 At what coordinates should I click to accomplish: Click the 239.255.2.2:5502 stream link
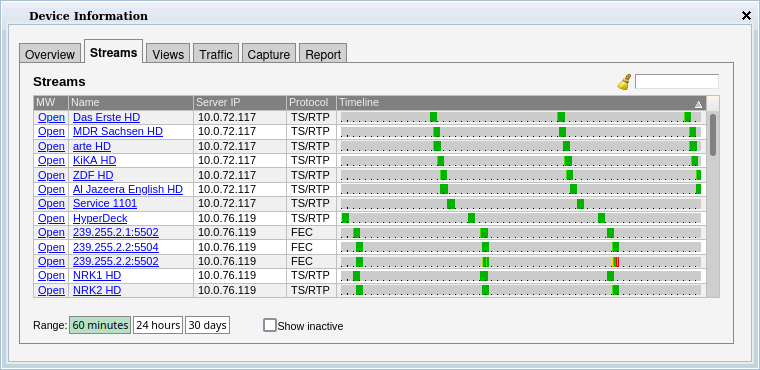coord(116,261)
